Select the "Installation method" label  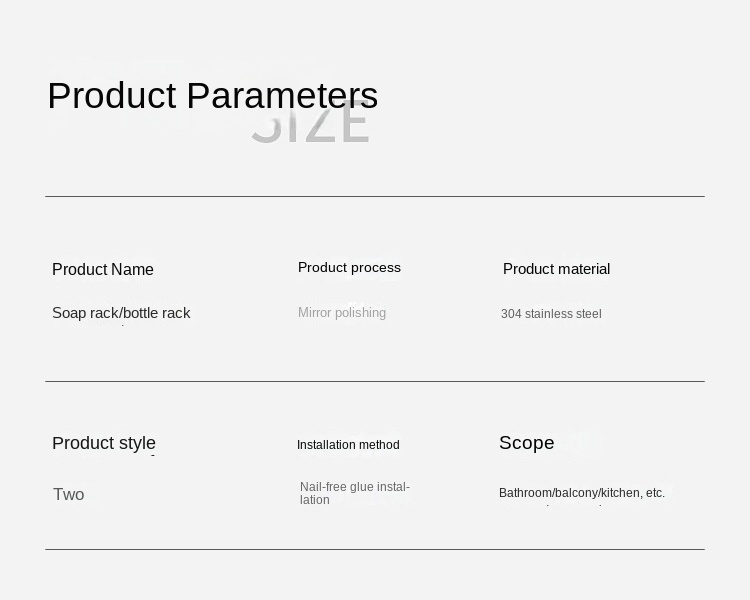pyautogui.click(x=348, y=445)
